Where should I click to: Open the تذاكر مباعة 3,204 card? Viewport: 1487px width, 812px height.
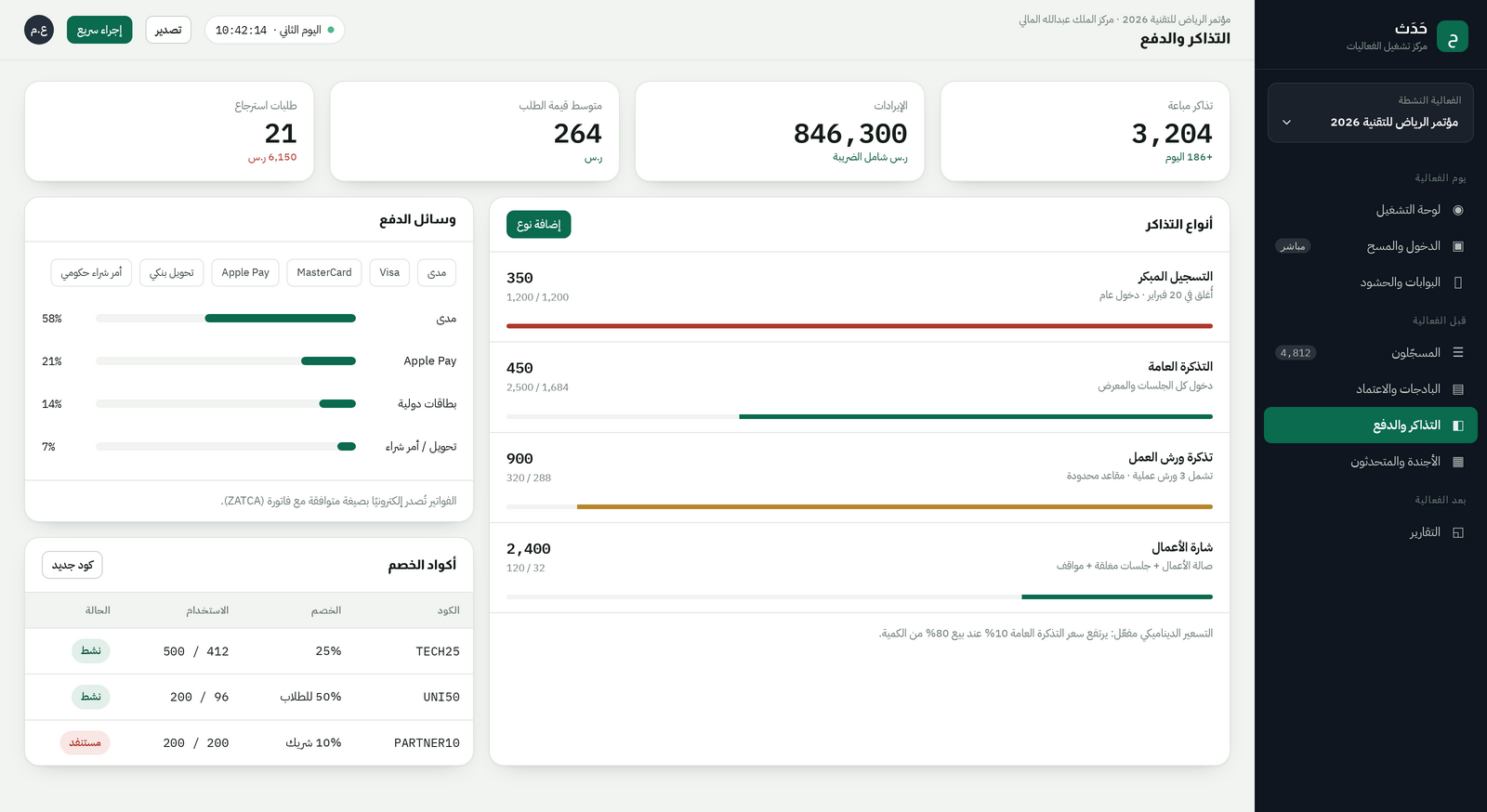1085,131
